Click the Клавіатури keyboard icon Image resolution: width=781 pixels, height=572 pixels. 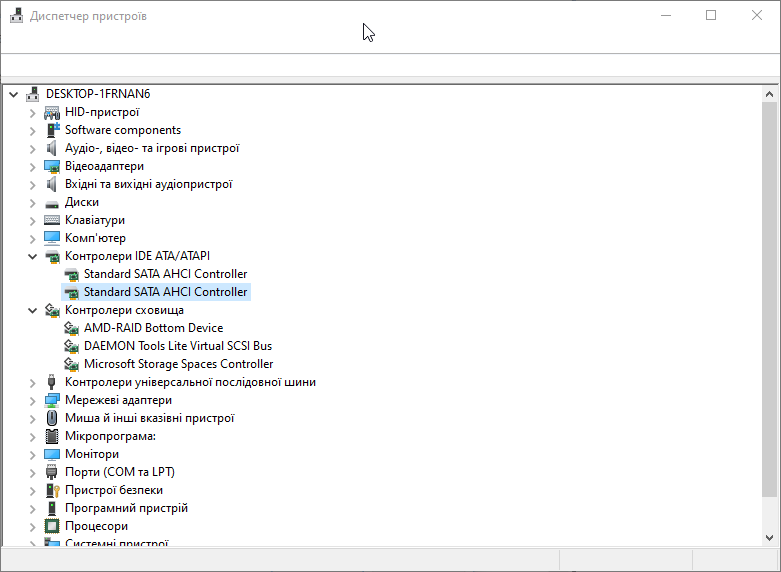click(52, 220)
